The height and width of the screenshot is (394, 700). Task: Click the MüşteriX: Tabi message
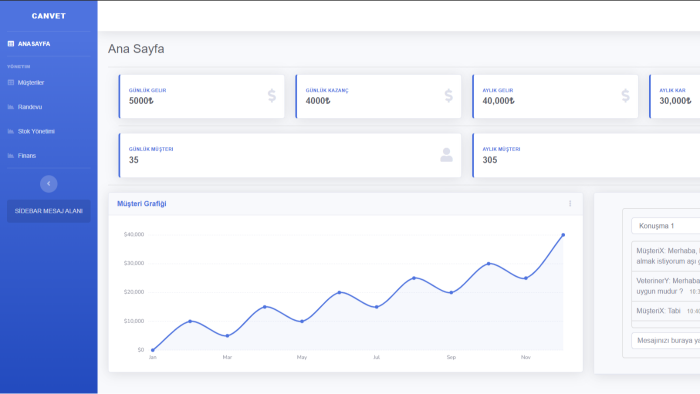click(x=666, y=311)
